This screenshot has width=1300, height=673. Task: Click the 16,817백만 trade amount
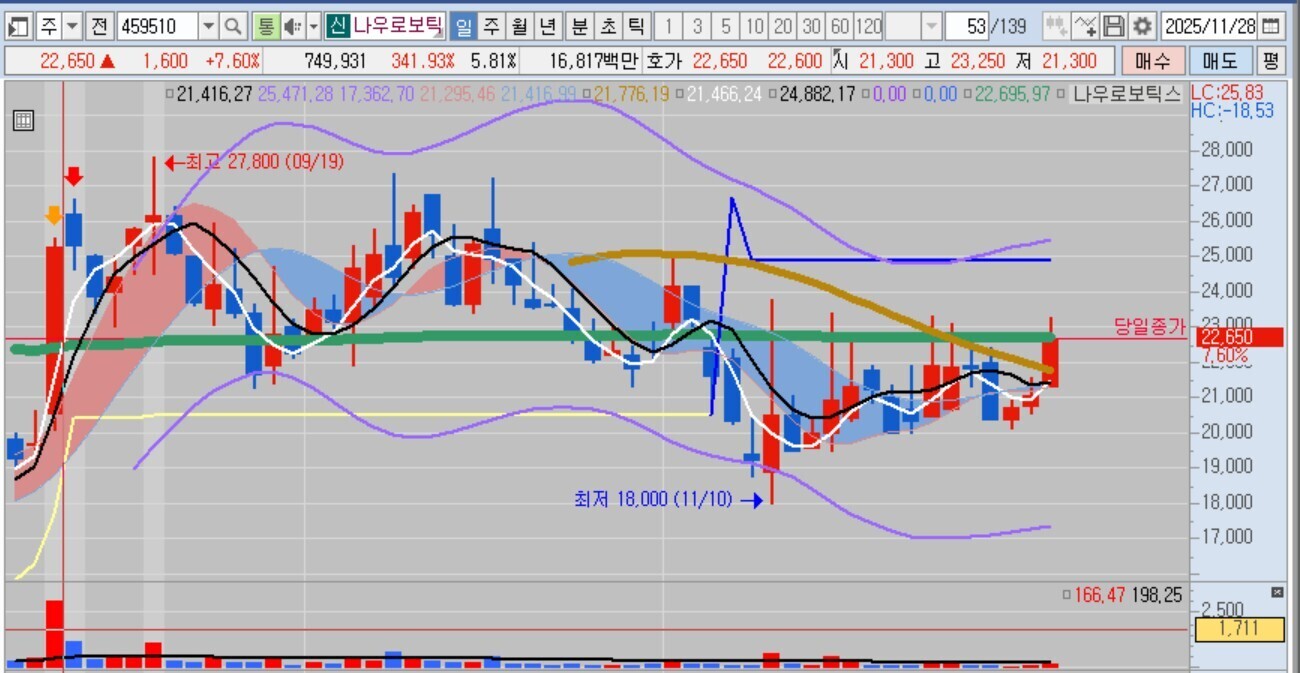coord(593,61)
